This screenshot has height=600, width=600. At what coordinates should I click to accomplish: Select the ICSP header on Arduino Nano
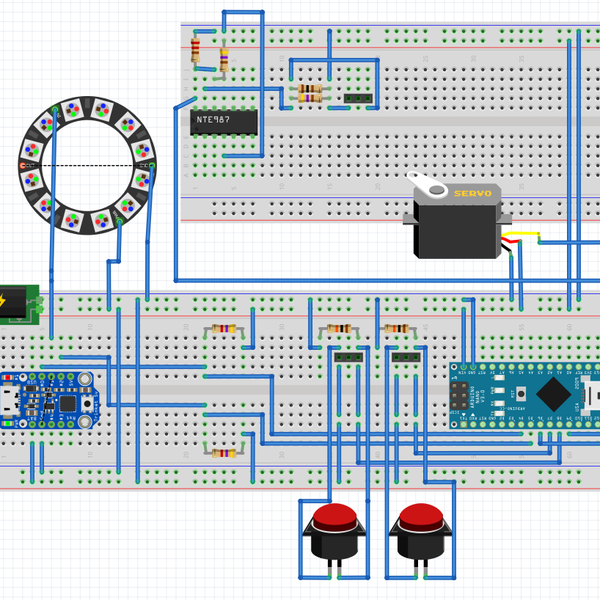(459, 396)
